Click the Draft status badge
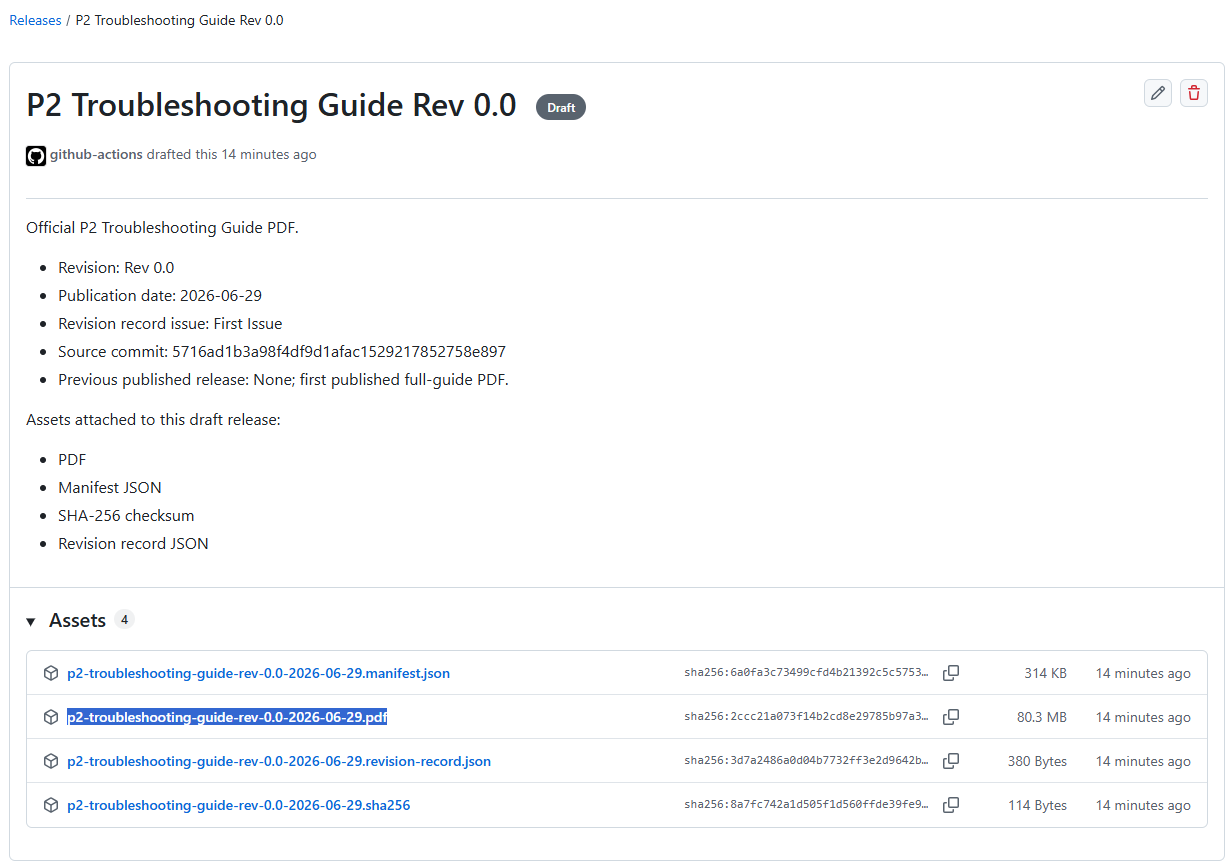 [561, 107]
